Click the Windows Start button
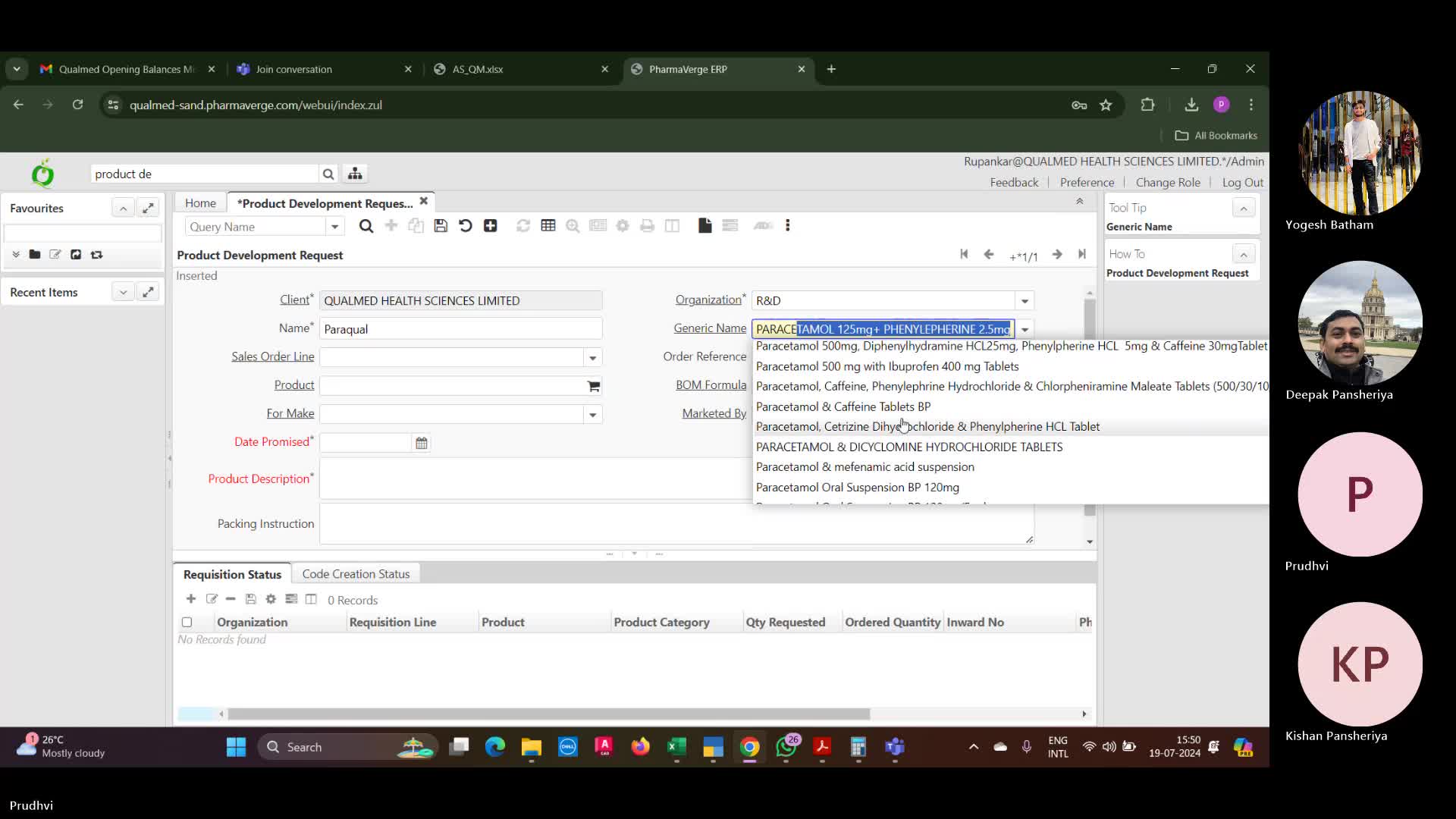This screenshot has height=819, width=1456. 236,748
